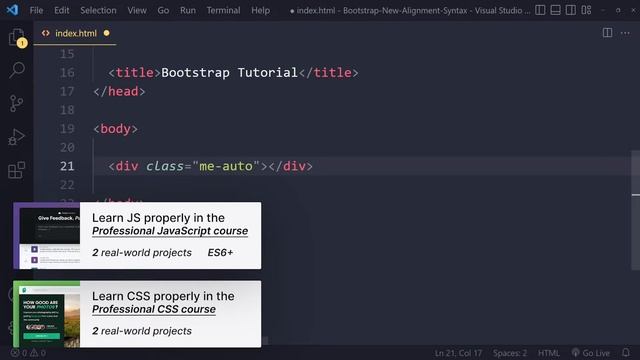Click the editor vertical scrollbar
The width and height of the screenshot is (640, 360).
click(636, 210)
